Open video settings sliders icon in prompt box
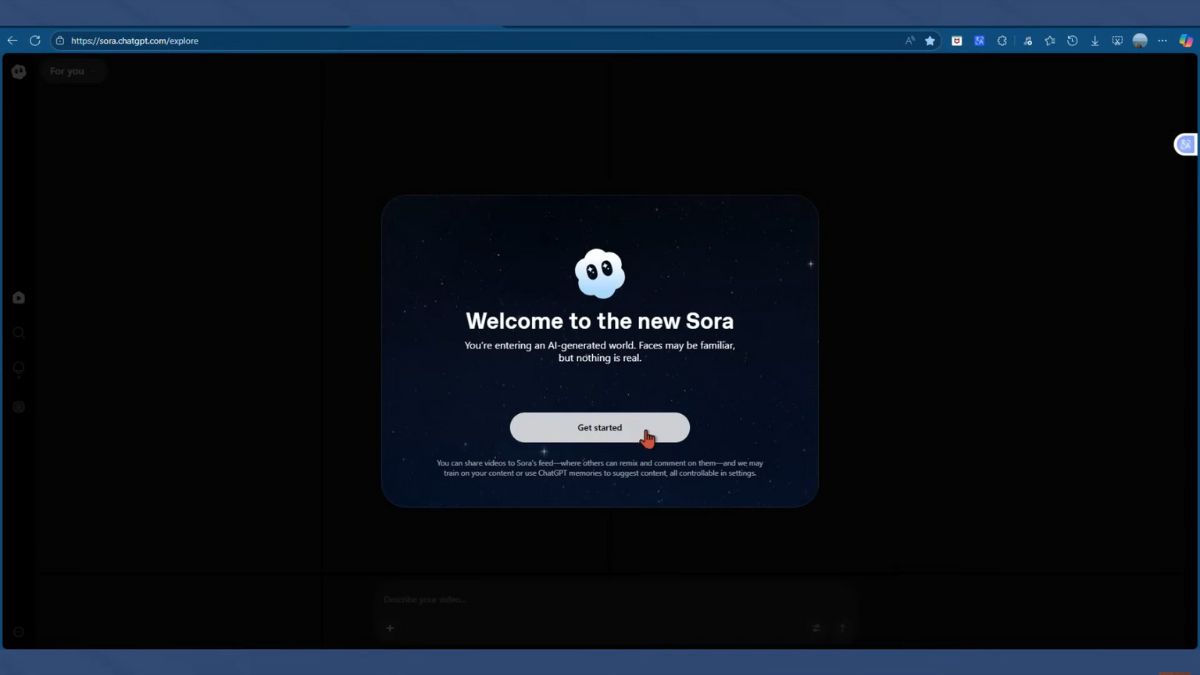The height and width of the screenshot is (675, 1200). [816, 628]
